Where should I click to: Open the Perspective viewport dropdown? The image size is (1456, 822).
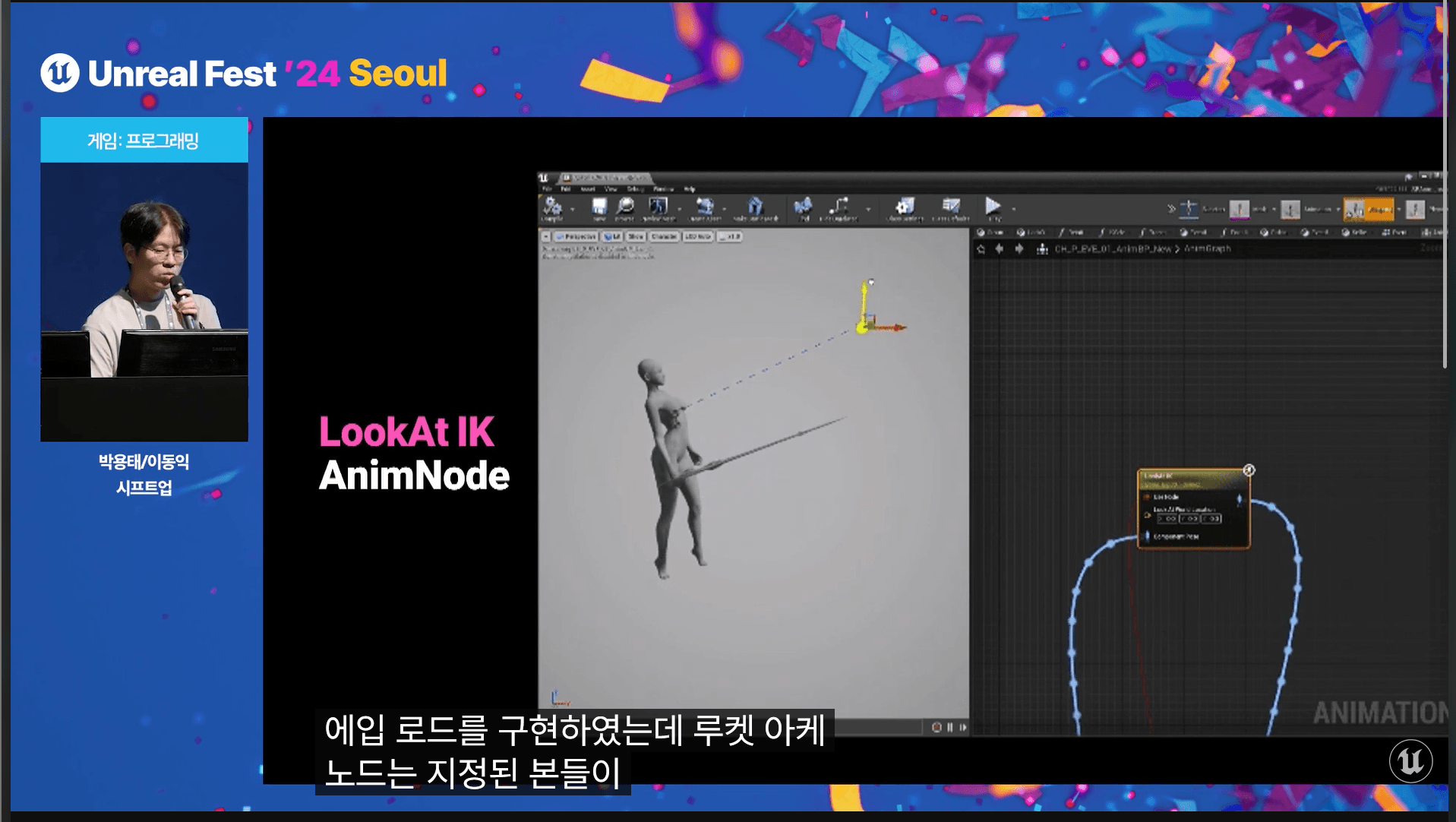(576, 237)
